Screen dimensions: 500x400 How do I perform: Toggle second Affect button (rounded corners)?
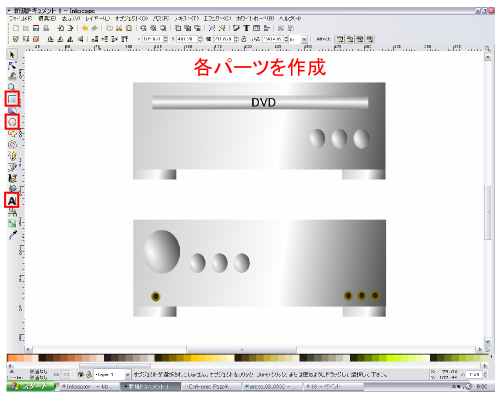coord(350,39)
